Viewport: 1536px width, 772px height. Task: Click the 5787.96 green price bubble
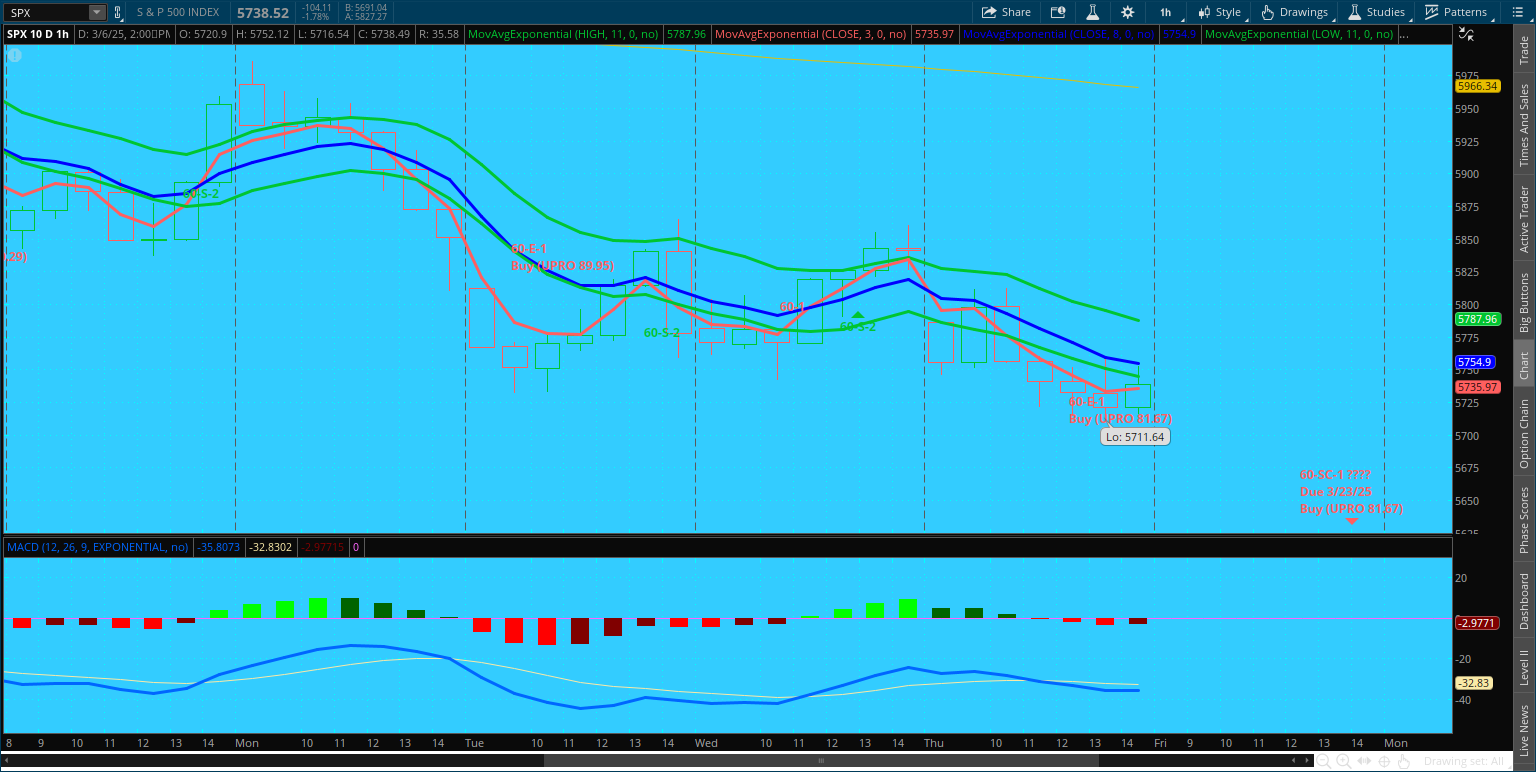click(1477, 319)
